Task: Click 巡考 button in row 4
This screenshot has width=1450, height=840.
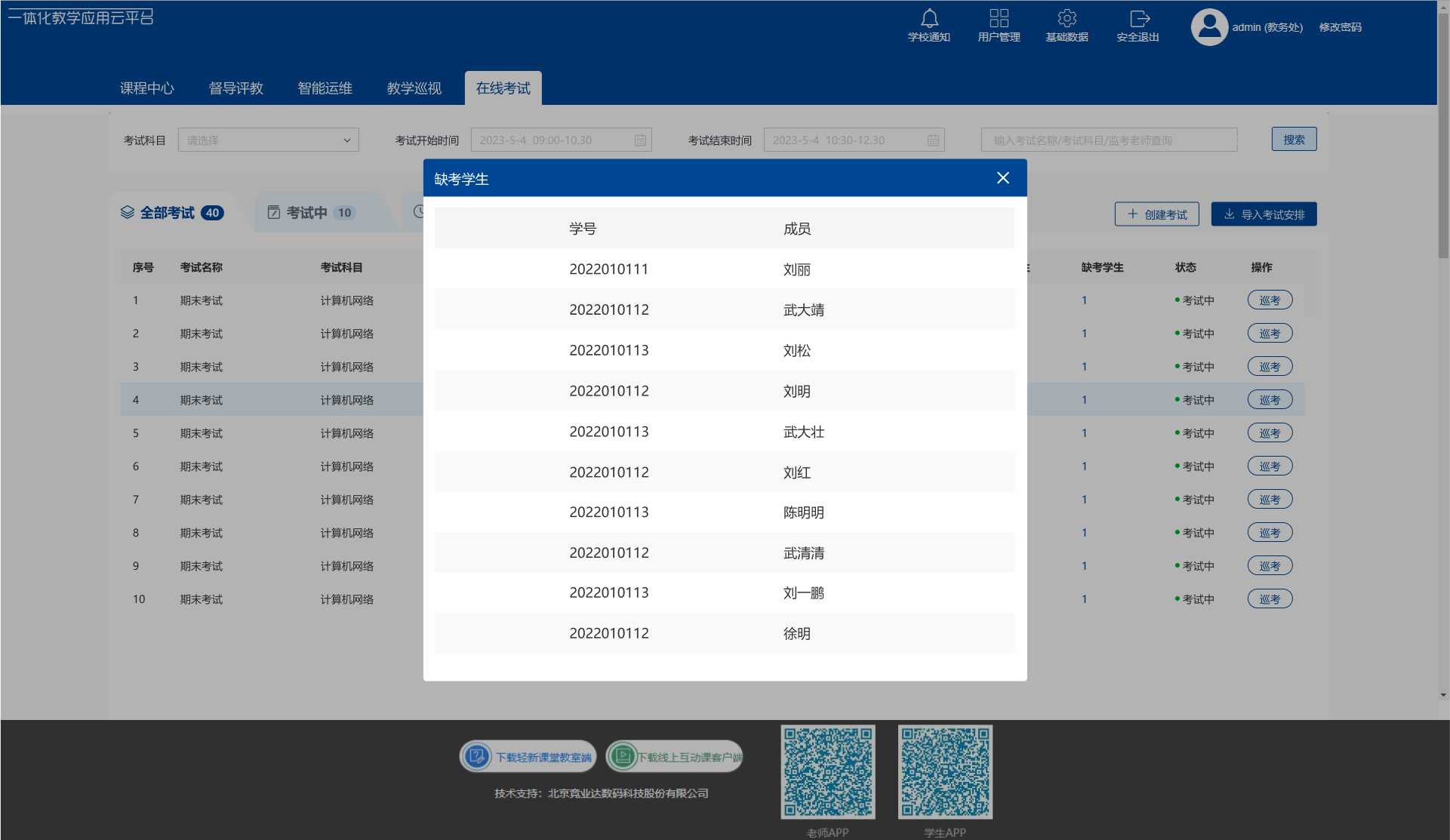Action: (1270, 400)
